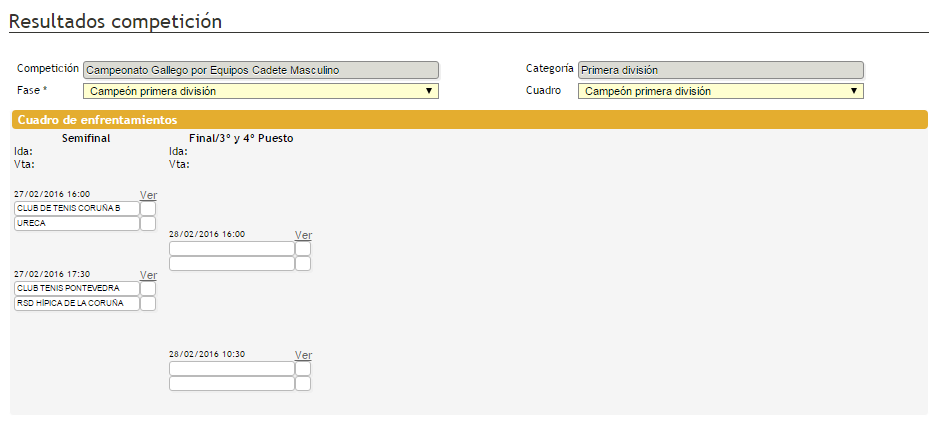Open the Fase dropdown
Image resolution: width=936 pixels, height=422 pixels.
click(260, 91)
